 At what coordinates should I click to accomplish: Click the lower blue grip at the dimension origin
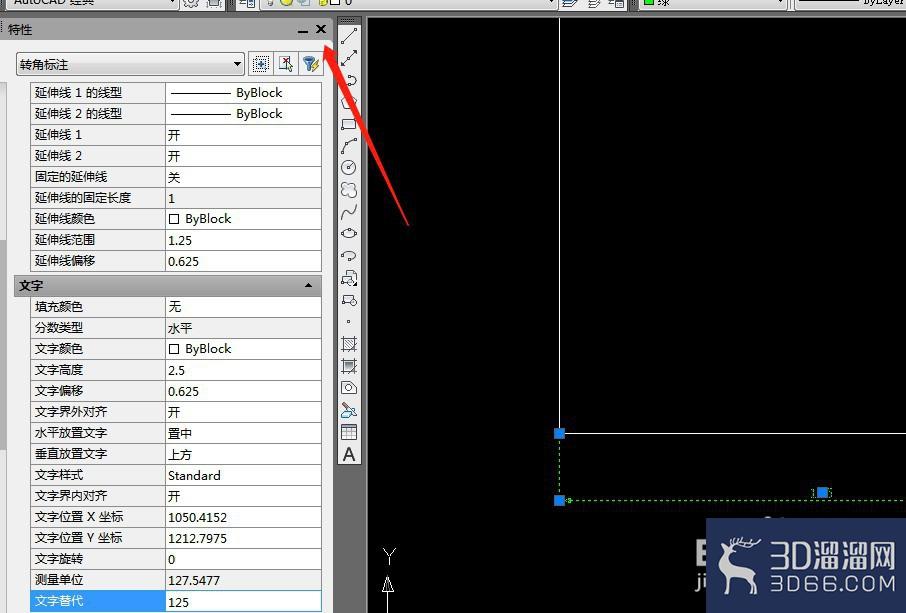pos(559,500)
